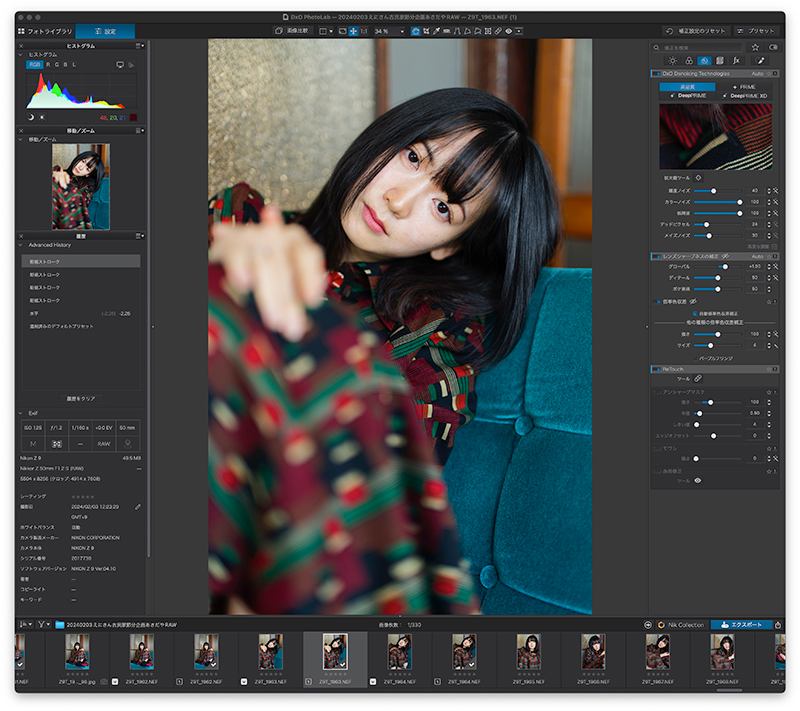Select the DeepPRIME denoising mode
The image size is (800, 711).
point(688,95)
